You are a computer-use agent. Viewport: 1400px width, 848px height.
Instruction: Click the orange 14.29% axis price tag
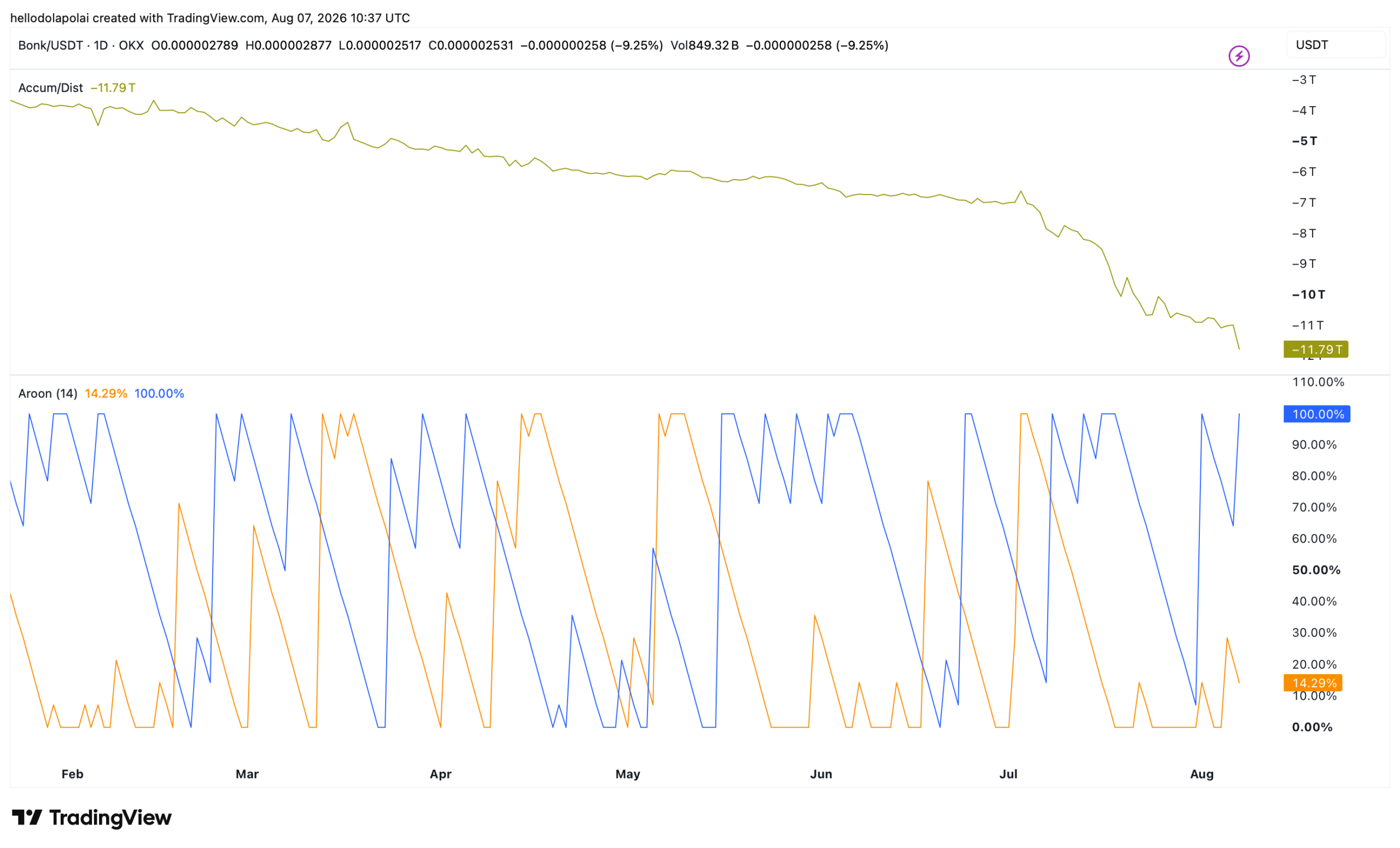pyautogui.click(x=1312, y=683)
